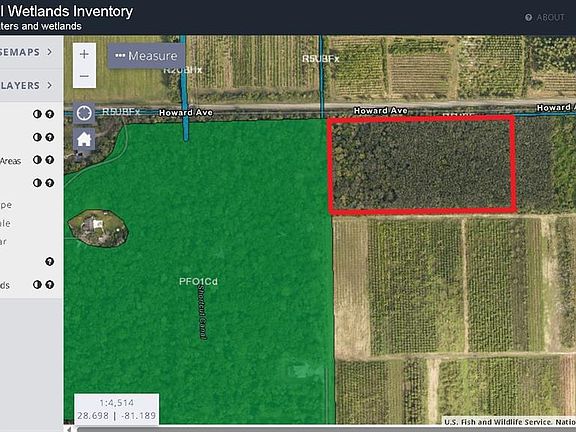The image size is (576, 432).
Task: Open help icon in the topmost layer row
Action: click(x=50, y=114)
